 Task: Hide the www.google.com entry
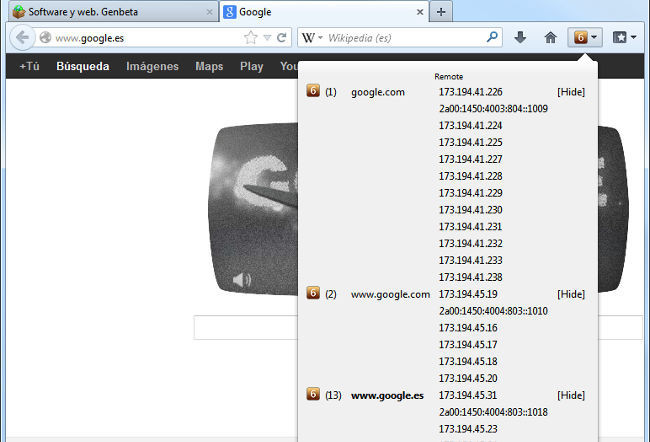[x=571, y=294]
